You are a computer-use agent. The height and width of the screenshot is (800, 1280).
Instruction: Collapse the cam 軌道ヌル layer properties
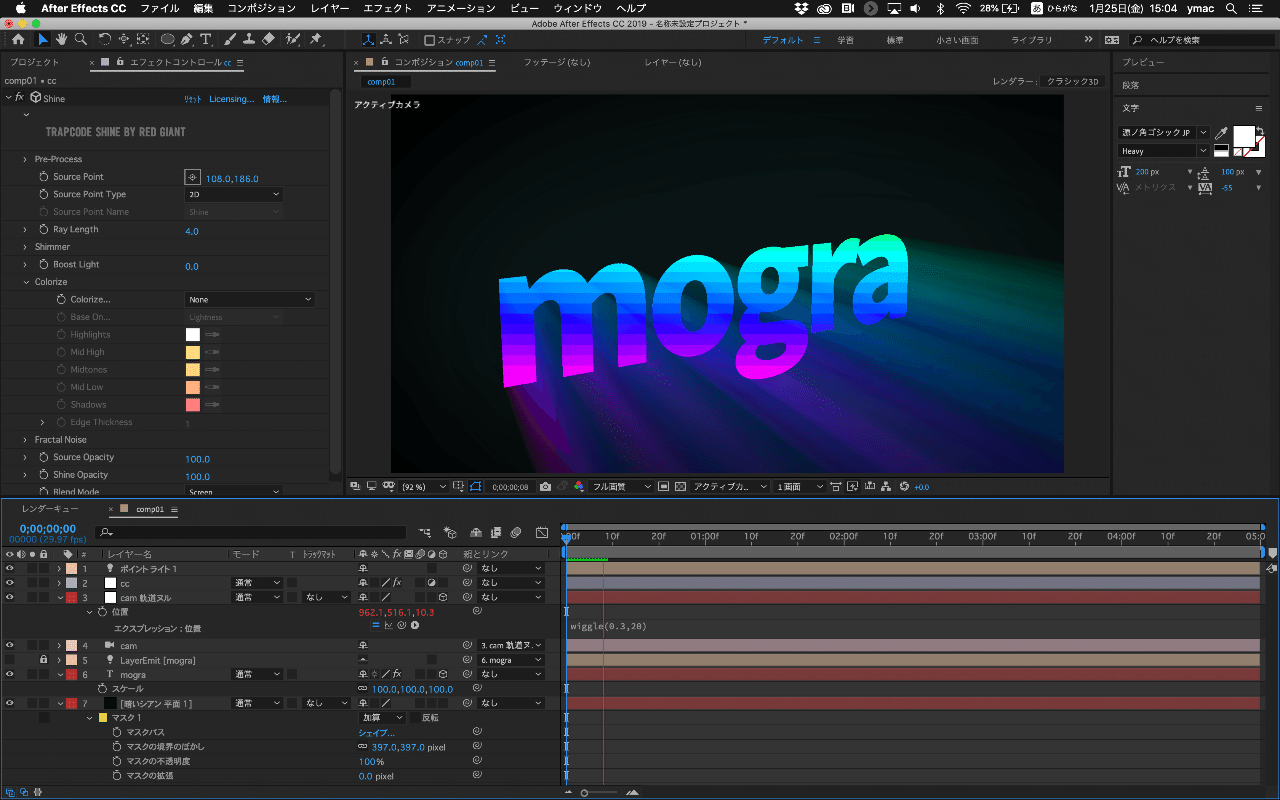[x=61, y=596]
